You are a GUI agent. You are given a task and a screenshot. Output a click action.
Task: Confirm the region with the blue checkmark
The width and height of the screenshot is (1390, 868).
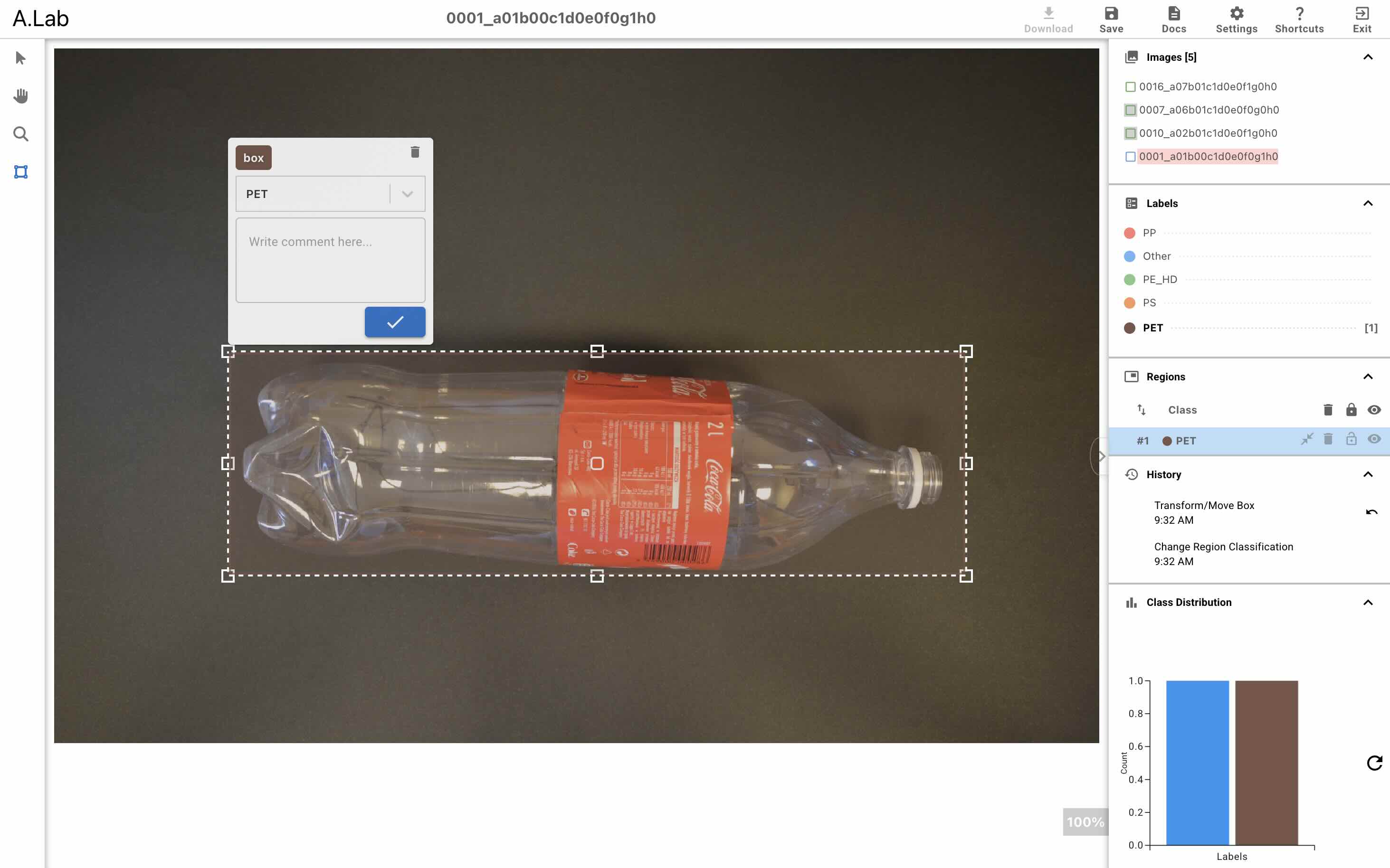pos(395,322)
